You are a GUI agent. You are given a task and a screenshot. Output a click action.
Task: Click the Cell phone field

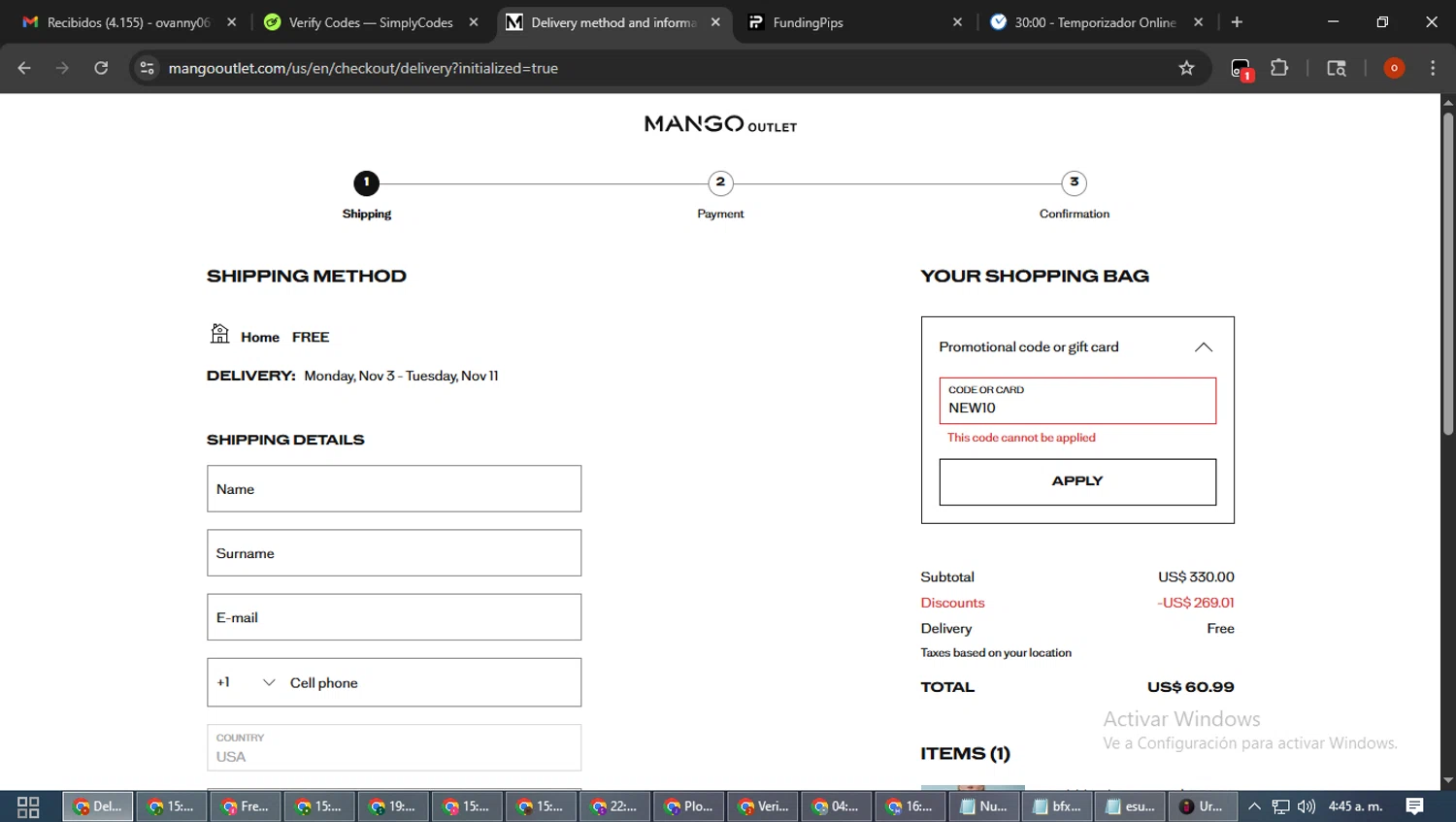tap(432, 682)
